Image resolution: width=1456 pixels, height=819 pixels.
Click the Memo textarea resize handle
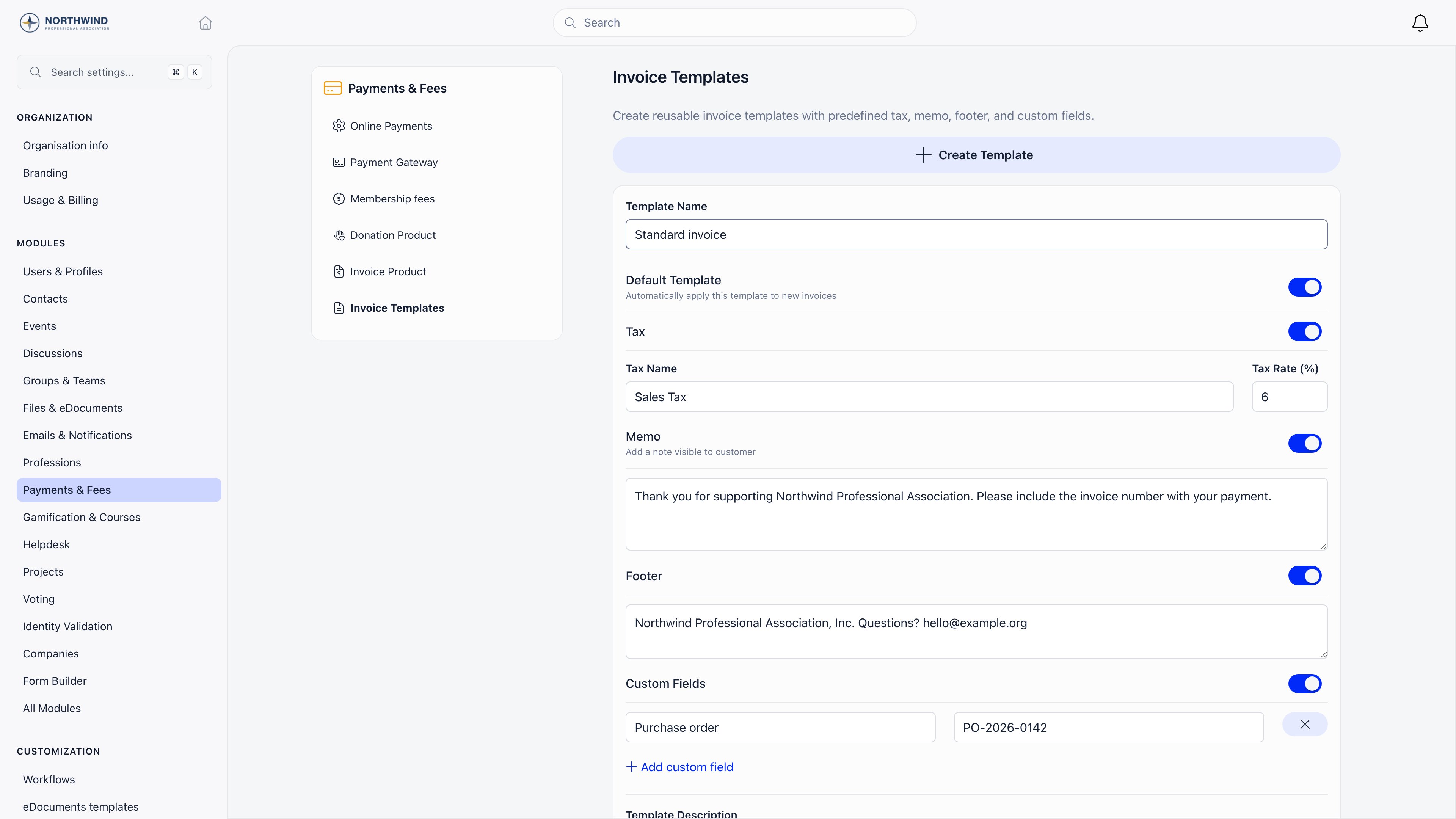point(1323,546)
